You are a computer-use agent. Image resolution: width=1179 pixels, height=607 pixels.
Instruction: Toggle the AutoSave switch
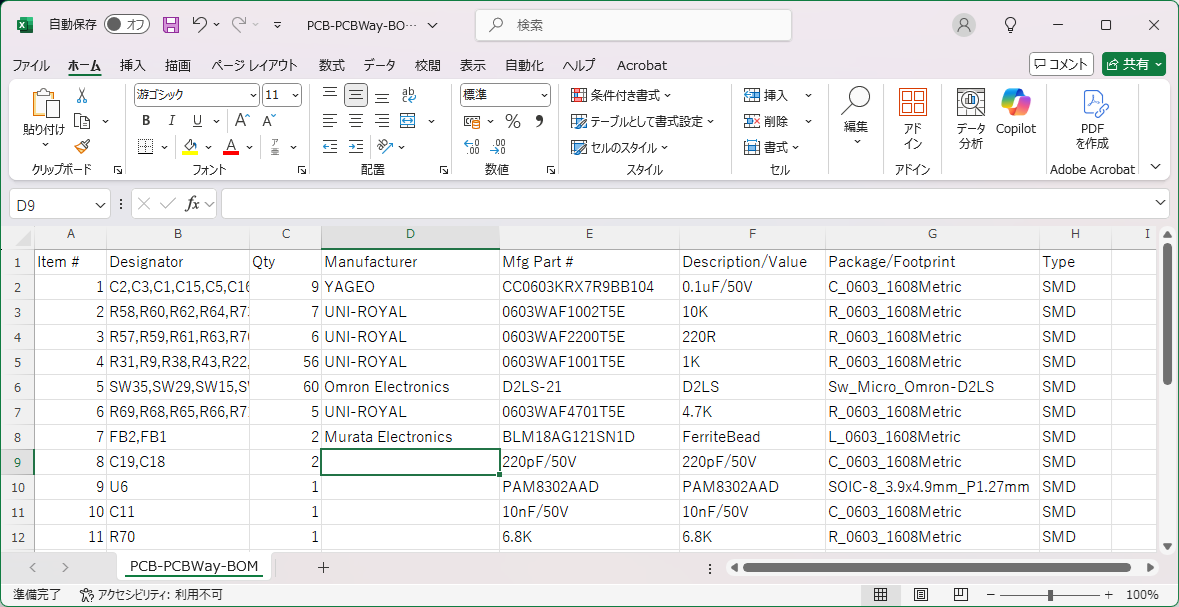click(x=126, y=25)
